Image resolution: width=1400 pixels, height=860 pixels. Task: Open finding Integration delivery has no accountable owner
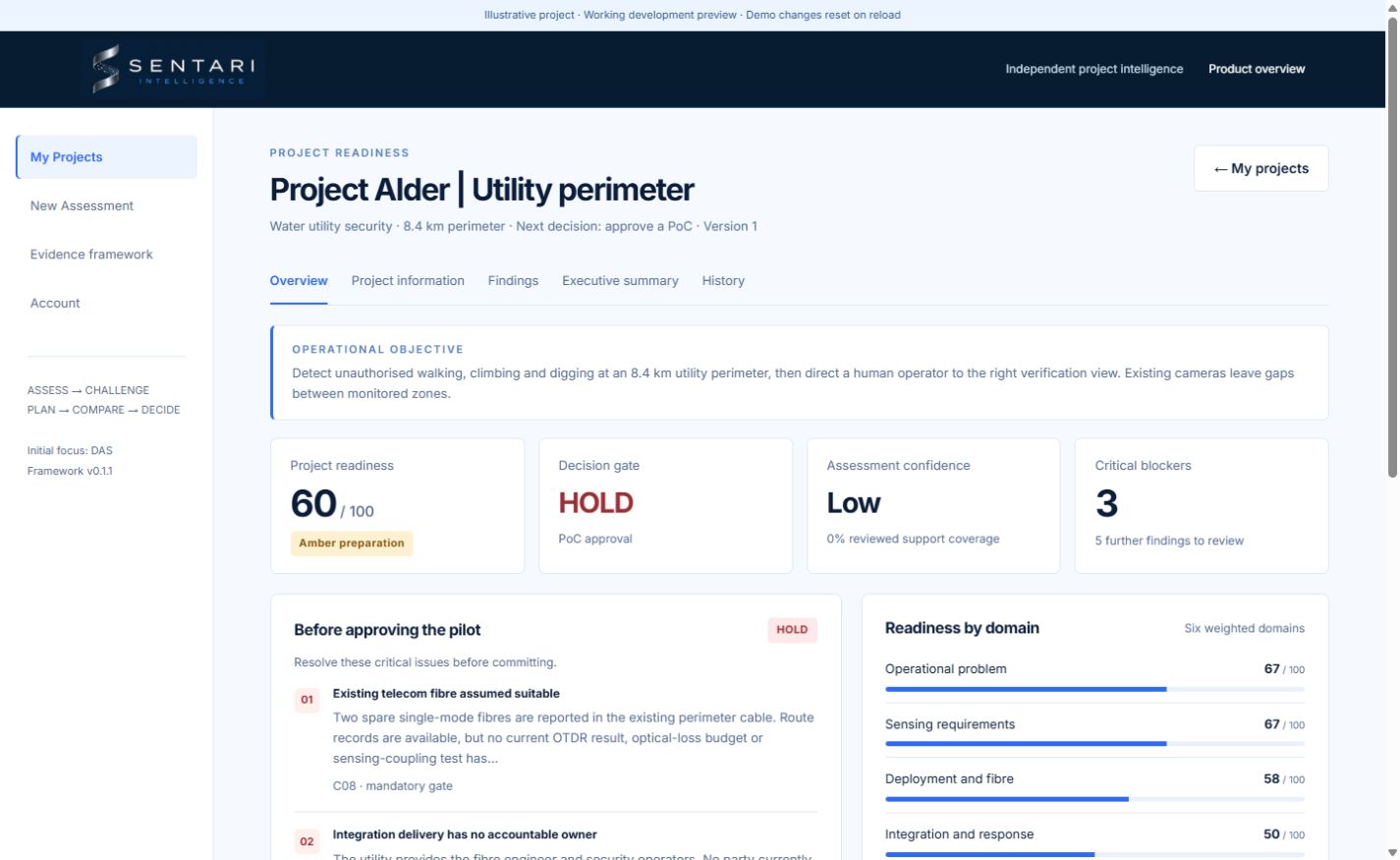tap(465, 834)
